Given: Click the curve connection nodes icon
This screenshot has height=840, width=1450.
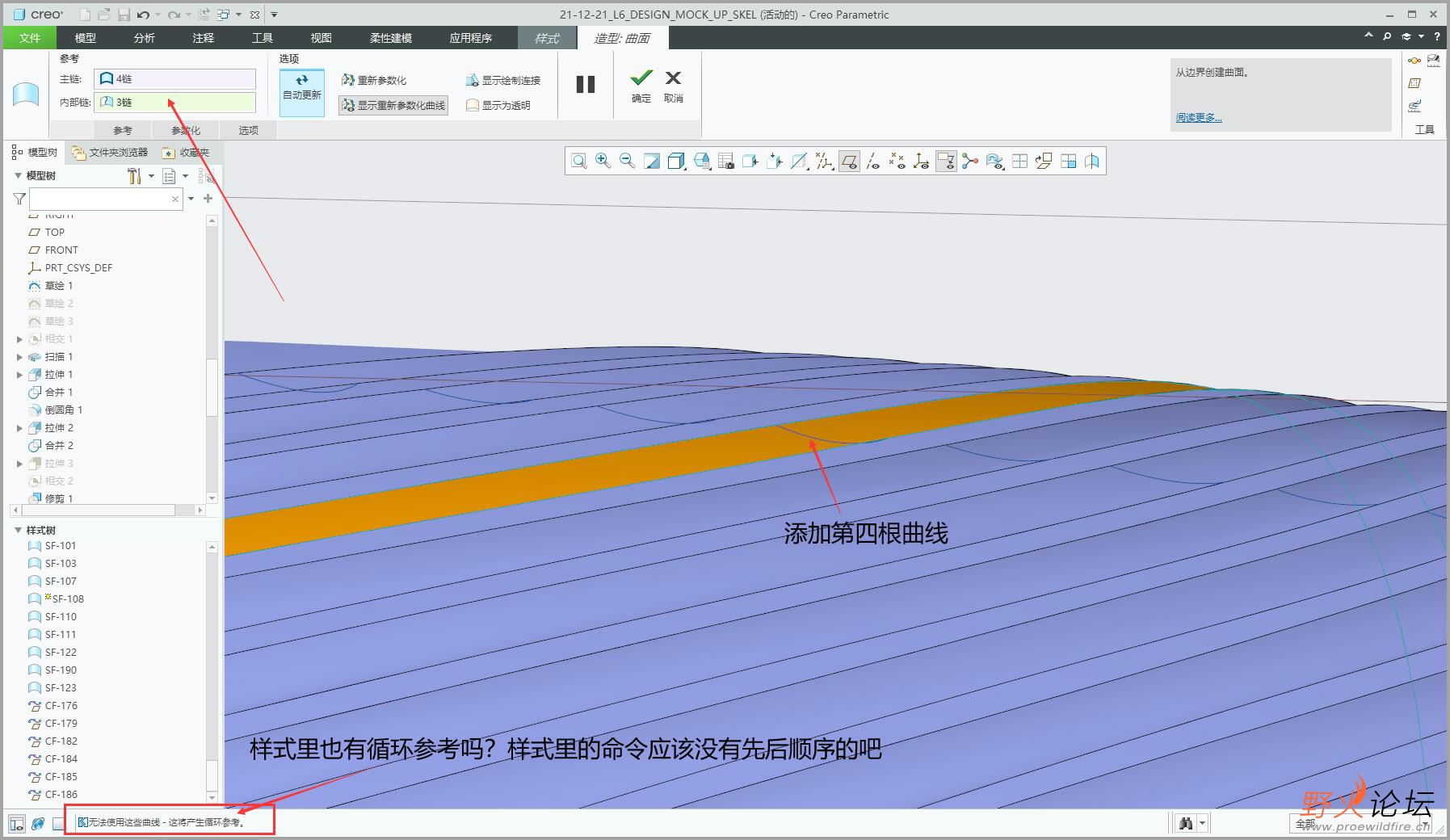Looking at the screenshot, I should (970, 162).
